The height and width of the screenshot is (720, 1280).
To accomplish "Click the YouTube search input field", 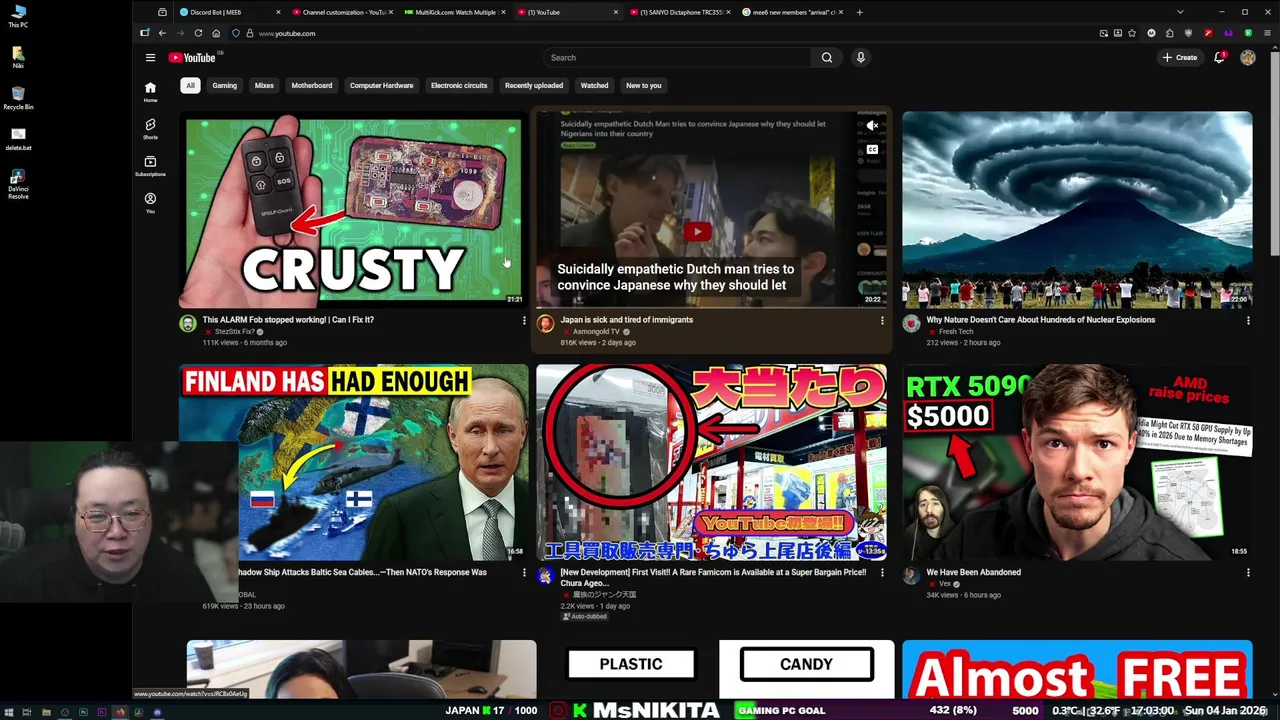I will 677,58.
